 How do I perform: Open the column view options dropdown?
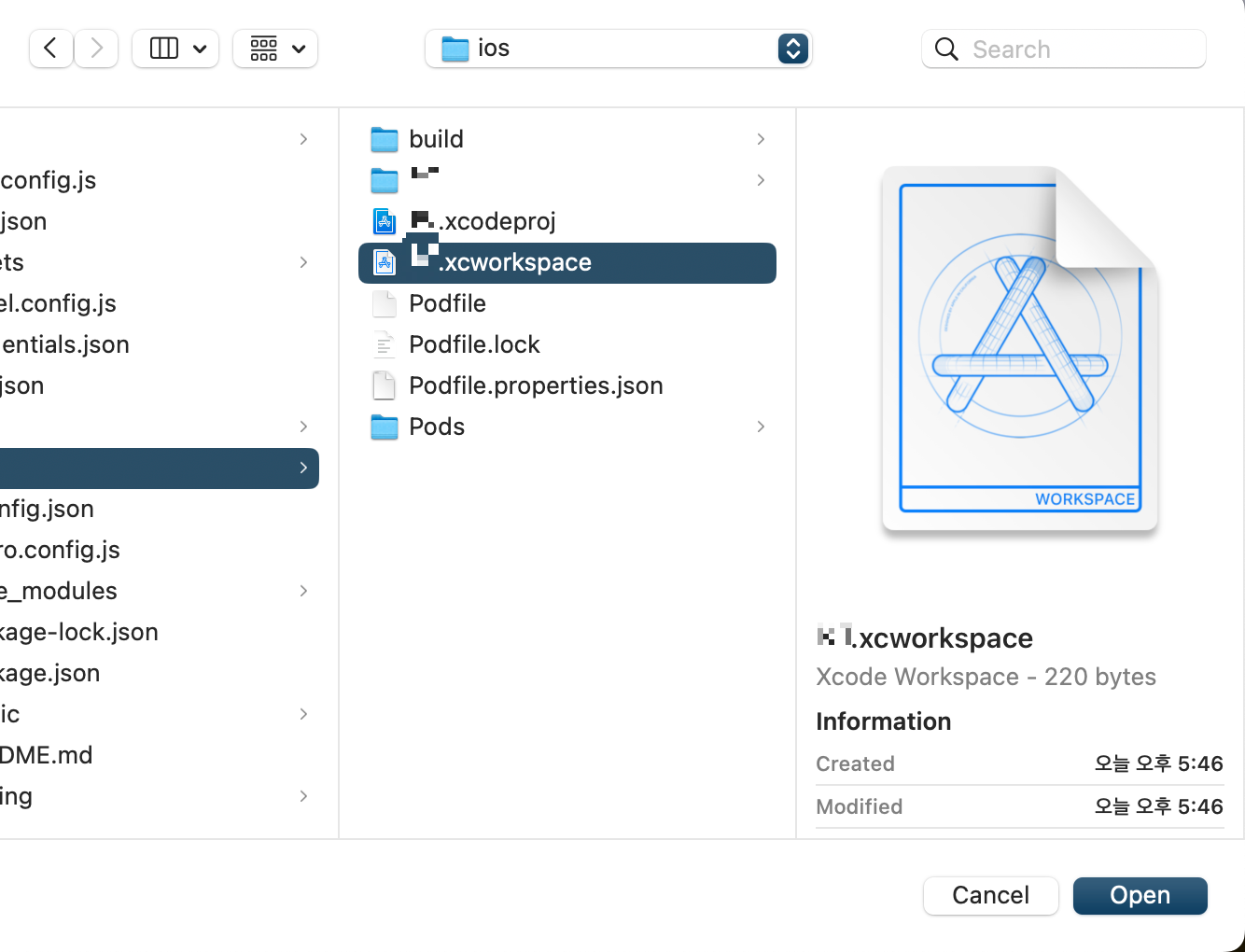point(175,49)
